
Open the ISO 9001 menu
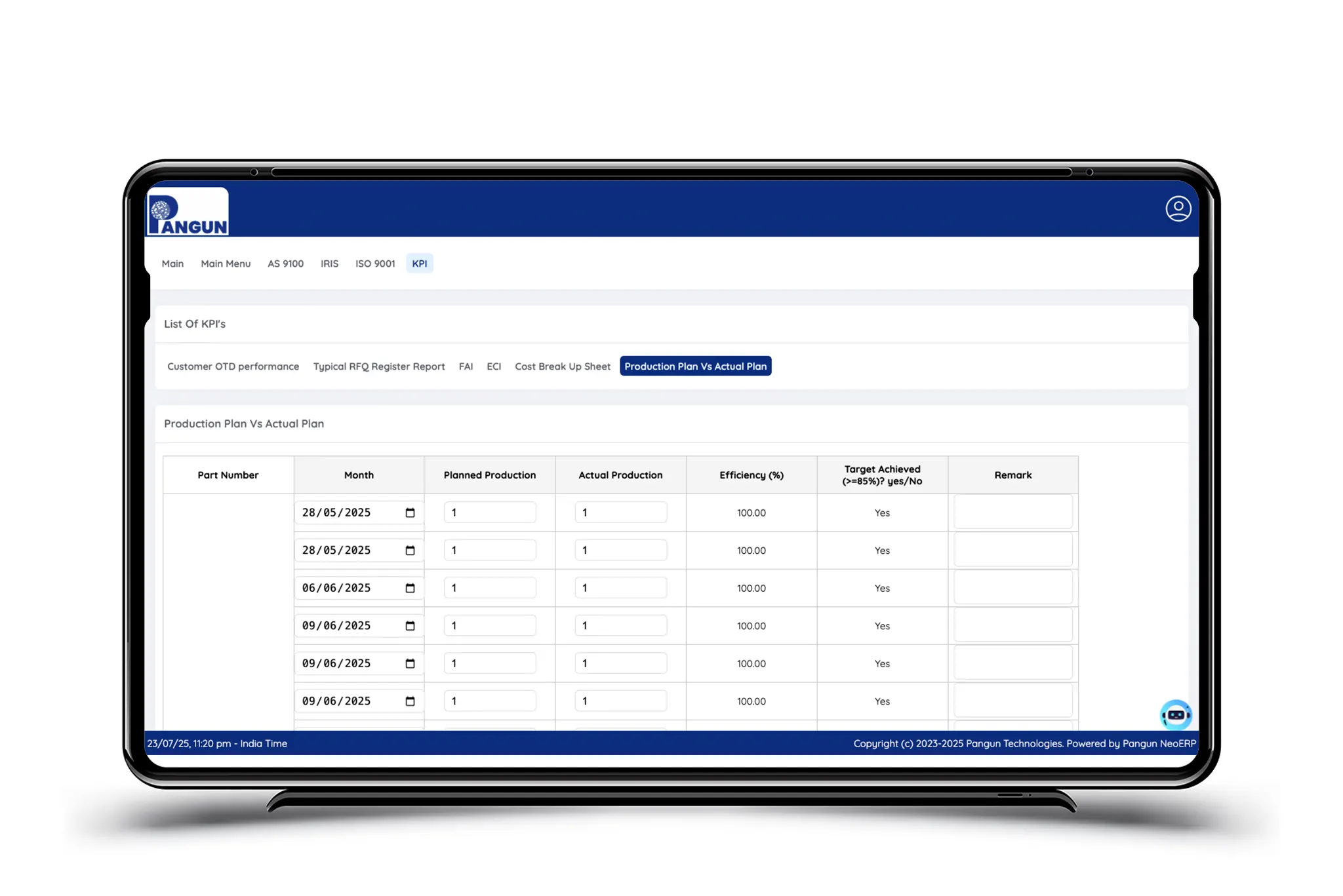tap(375, 263)
